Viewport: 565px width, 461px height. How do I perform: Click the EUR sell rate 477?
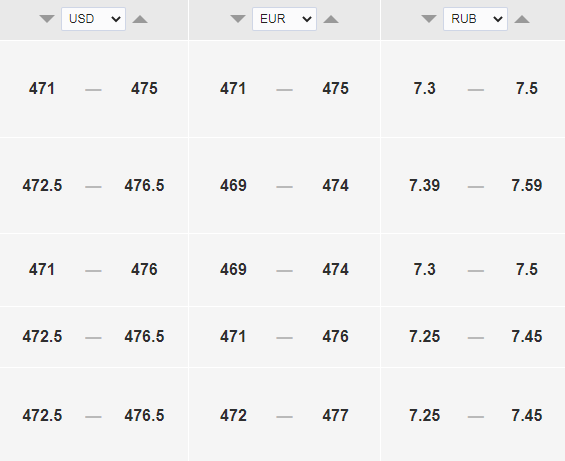point(335,416)
